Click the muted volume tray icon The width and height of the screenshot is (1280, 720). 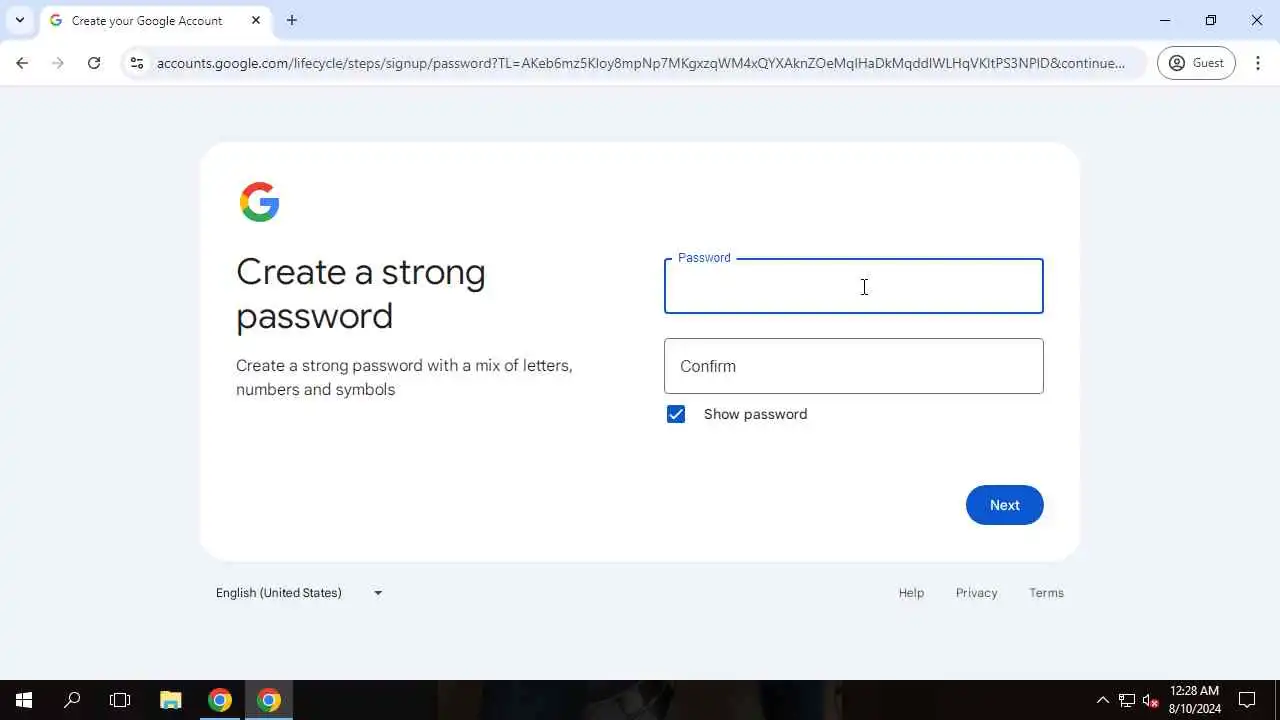pos(1151,700)
